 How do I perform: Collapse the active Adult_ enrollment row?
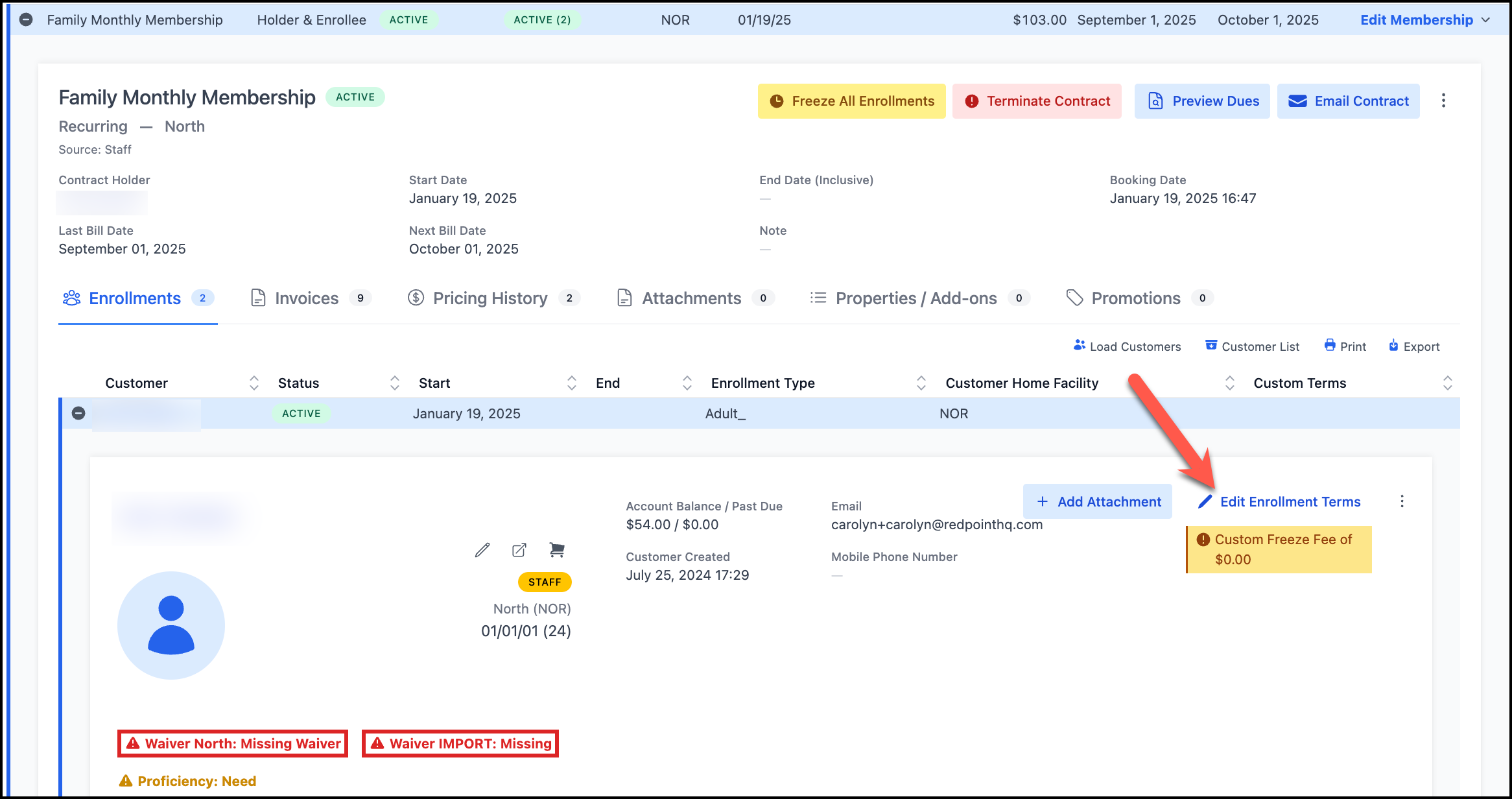[78, 413]
